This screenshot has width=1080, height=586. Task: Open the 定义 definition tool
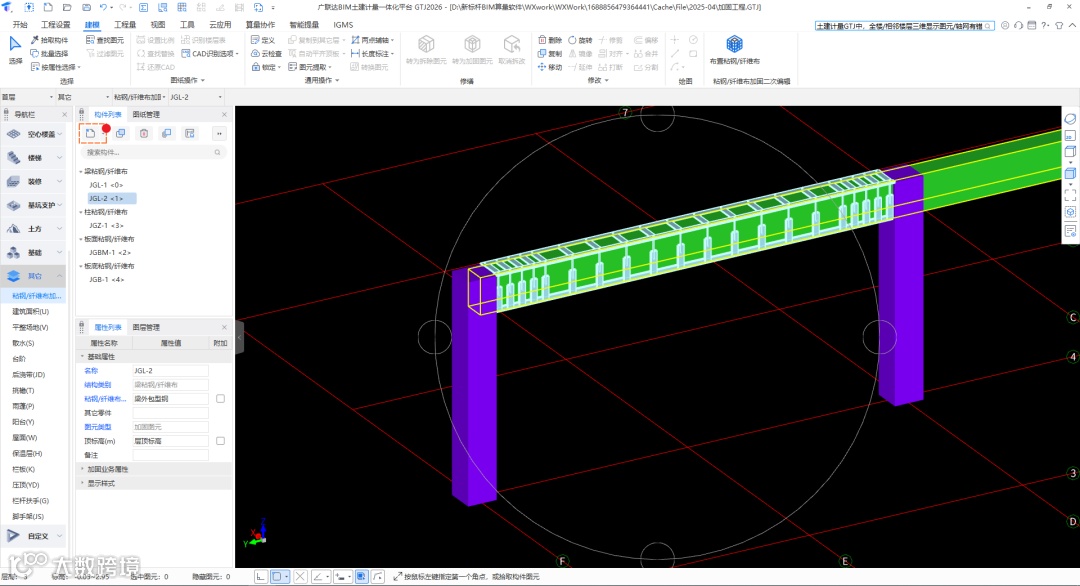(263, 40)
